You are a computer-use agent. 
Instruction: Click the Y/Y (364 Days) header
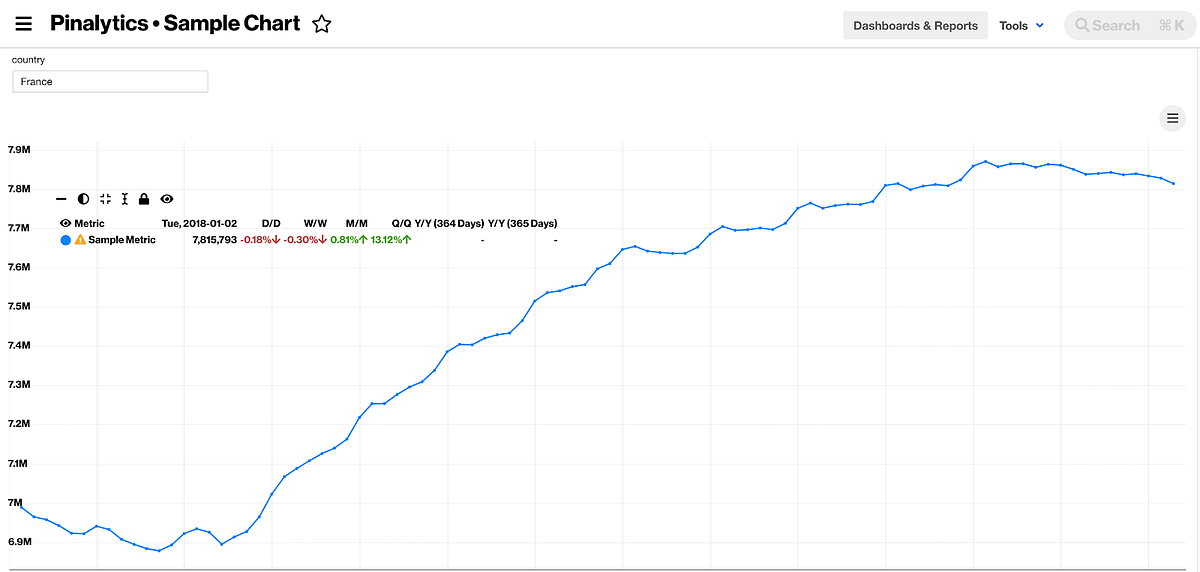click(x=449, y=223)
